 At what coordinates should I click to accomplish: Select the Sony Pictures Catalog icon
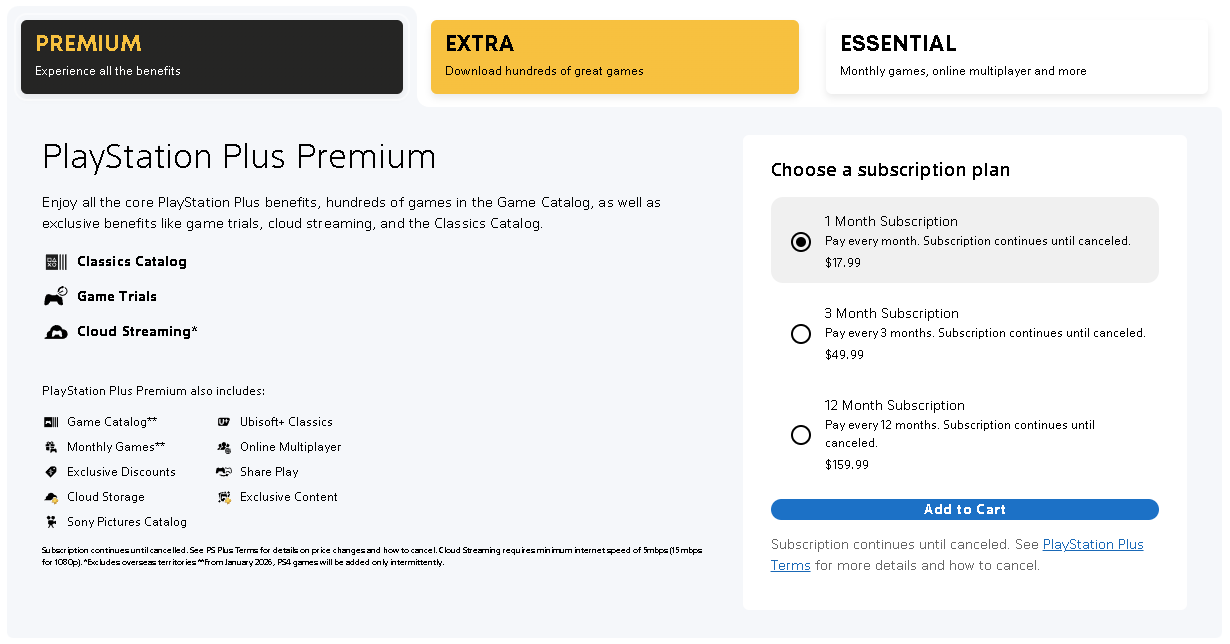[50, 521]
